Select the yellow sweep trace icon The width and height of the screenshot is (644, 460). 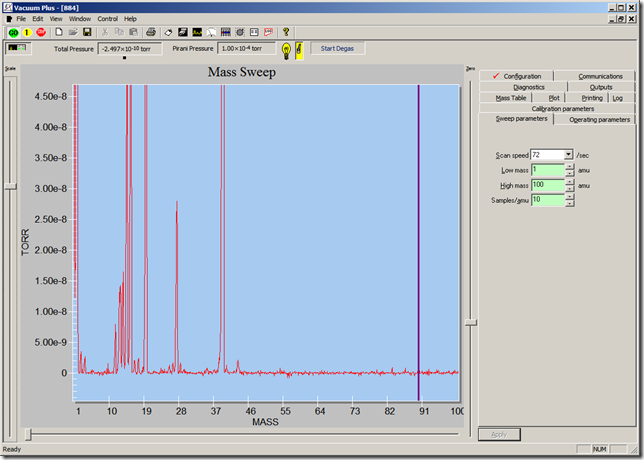pos(197,32)
